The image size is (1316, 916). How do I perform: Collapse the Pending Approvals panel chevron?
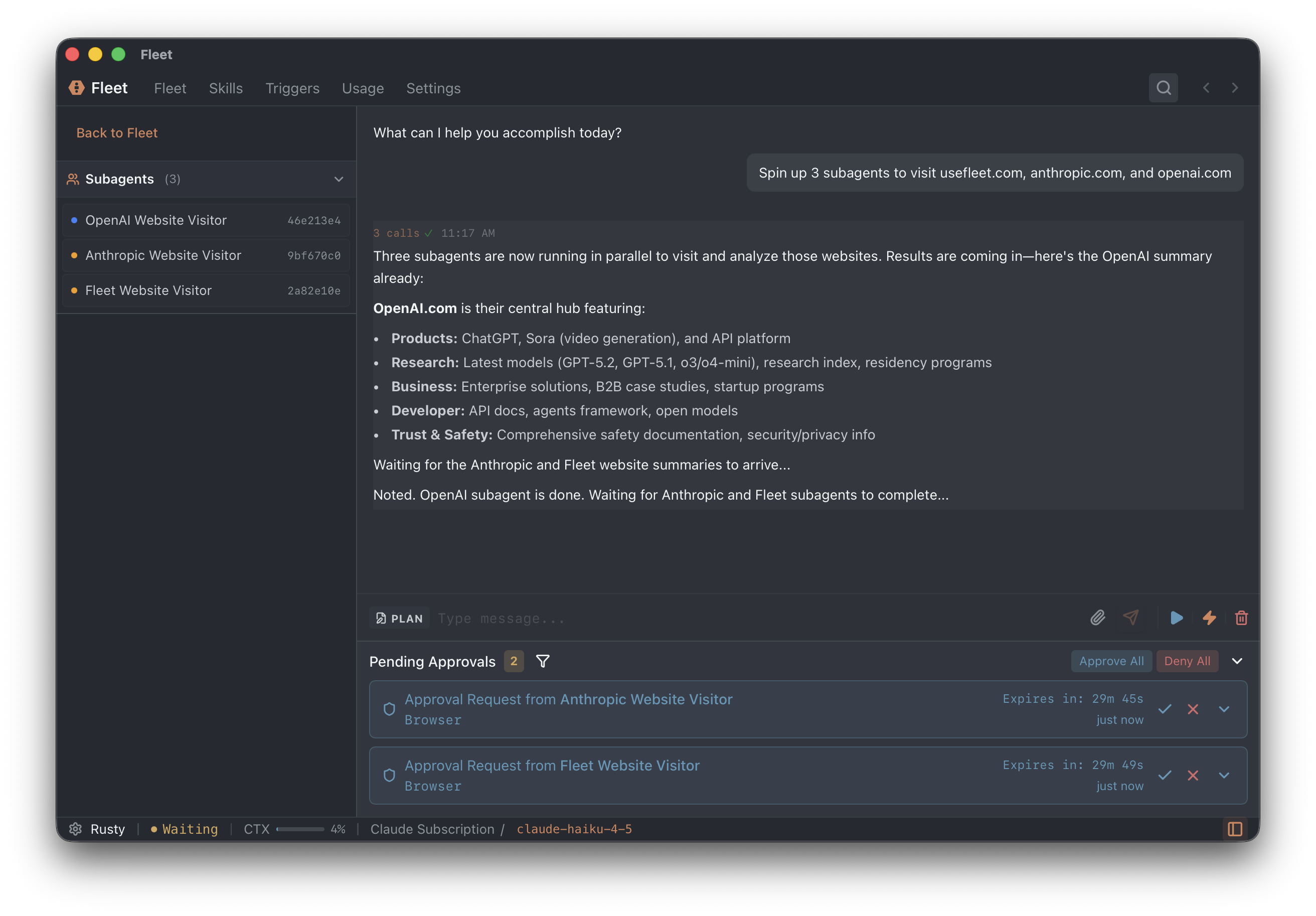1237,661
